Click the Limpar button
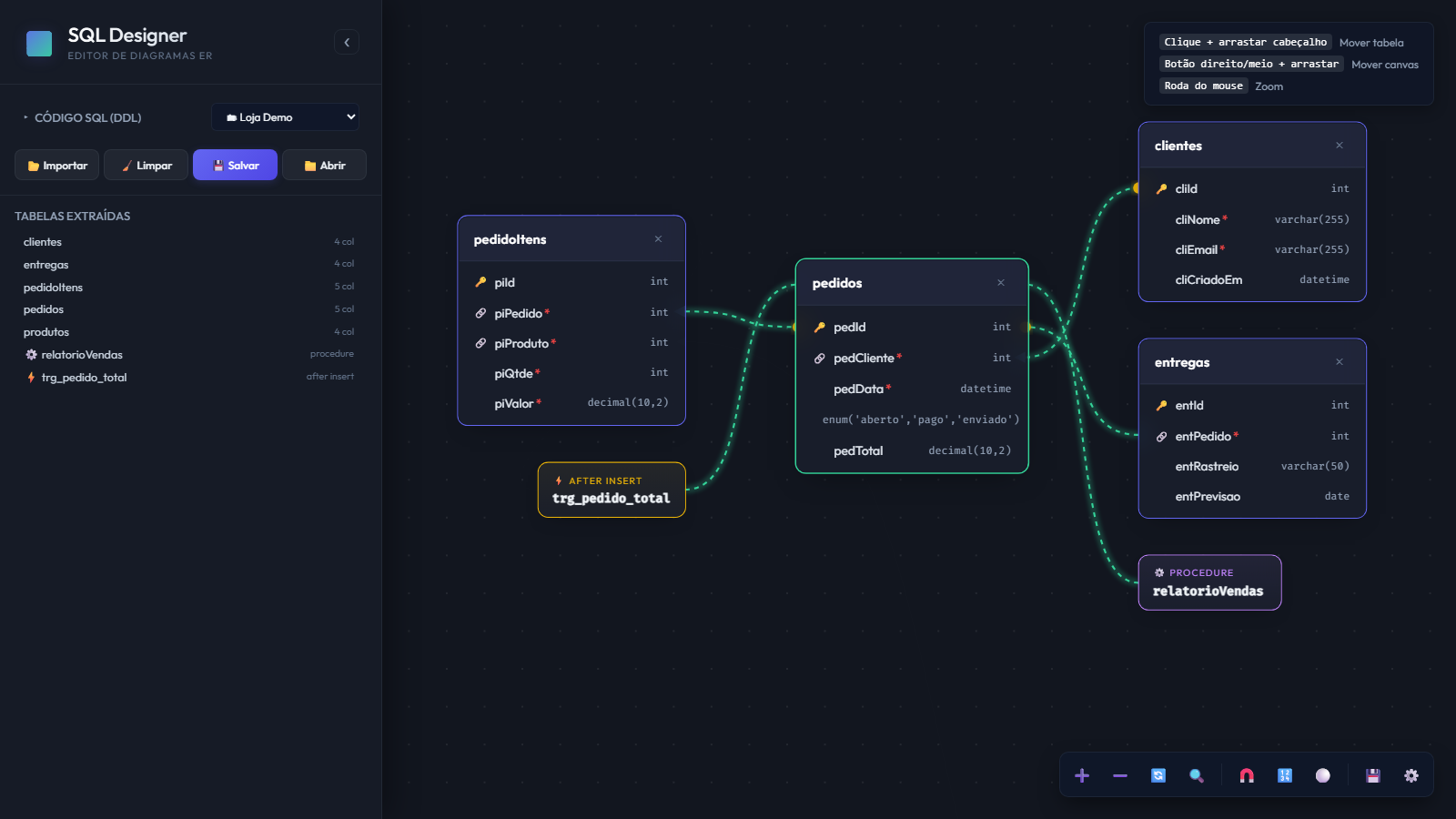 (146, 165)
